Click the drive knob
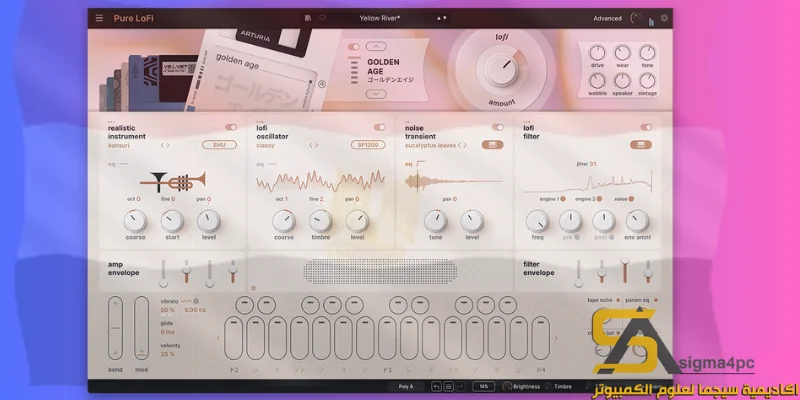800x400 pixels. click(x=597, y=53)
